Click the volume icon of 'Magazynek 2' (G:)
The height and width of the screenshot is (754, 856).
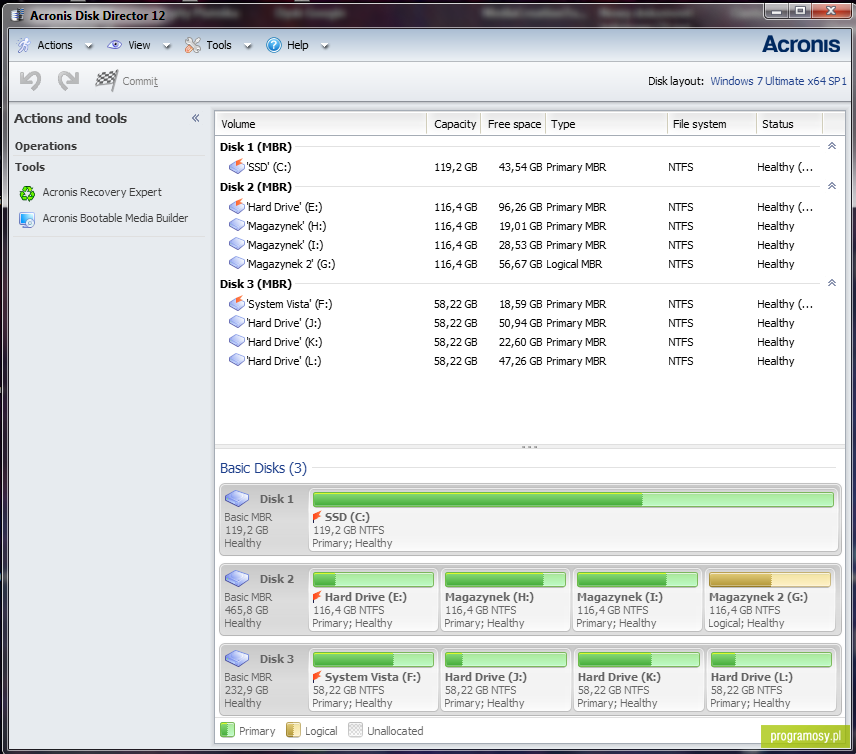[x=236, y=263]
